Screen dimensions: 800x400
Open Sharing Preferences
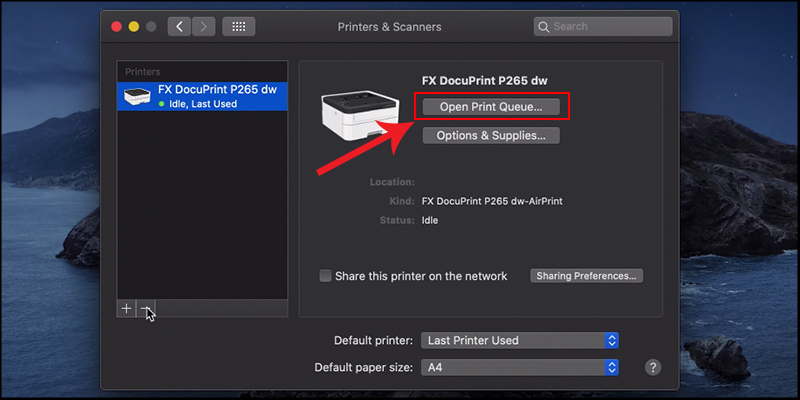click(x=587, y=276)
